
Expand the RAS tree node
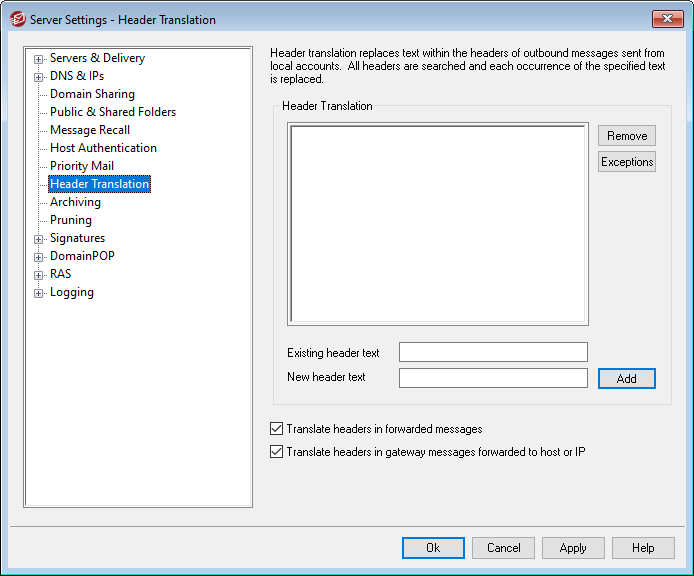tap(39, 275)
